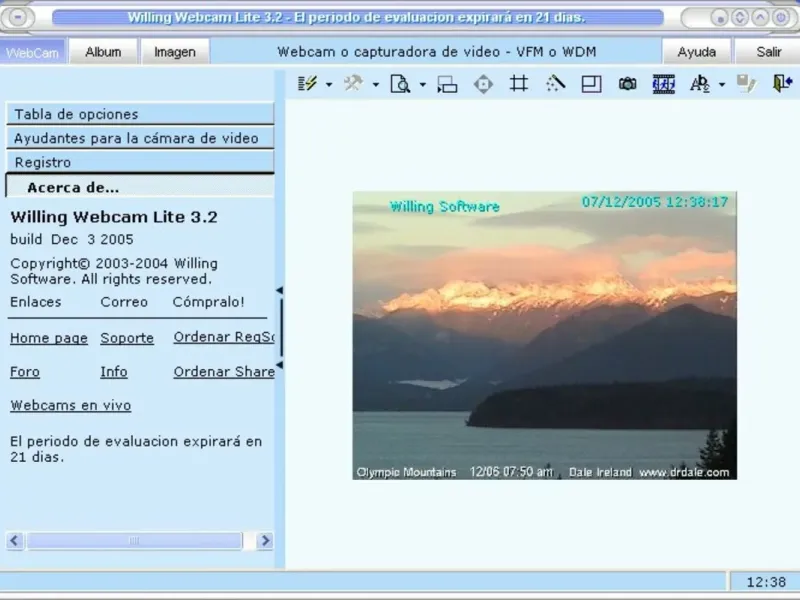Open the 'Home page' link
Viewport: 800px width, 600px height.
(x=49, y=338)
